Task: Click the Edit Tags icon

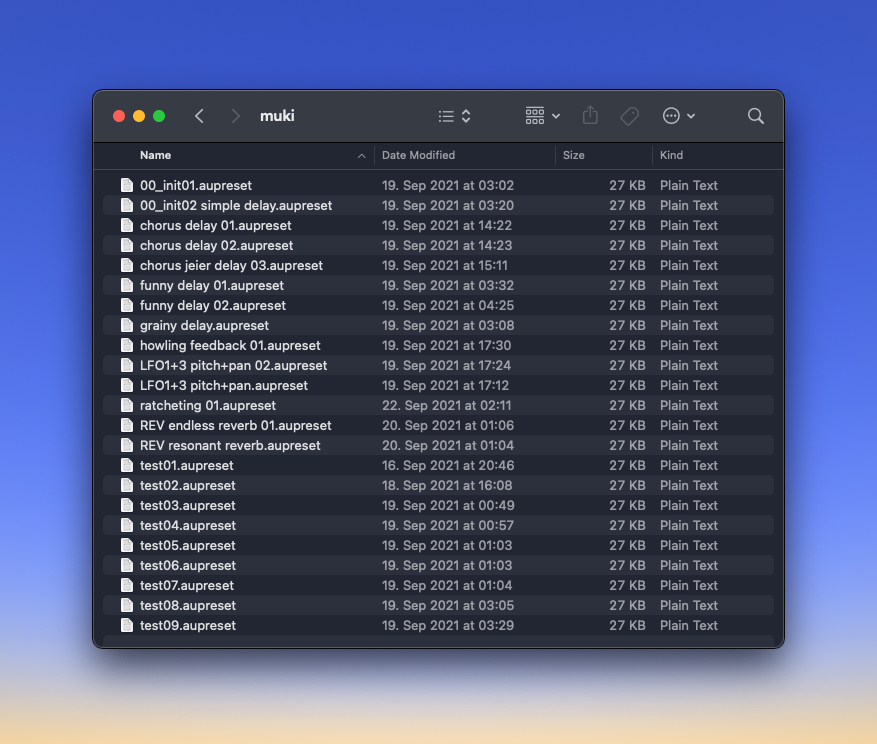Action: (629, 116)
